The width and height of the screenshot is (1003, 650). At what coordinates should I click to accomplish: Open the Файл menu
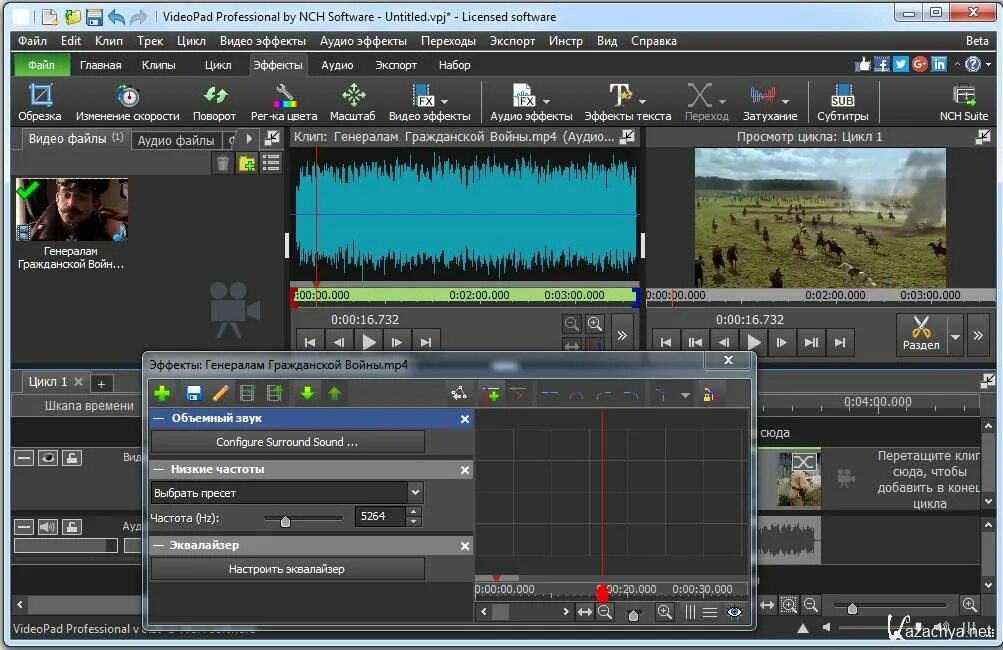coord(32,41)
